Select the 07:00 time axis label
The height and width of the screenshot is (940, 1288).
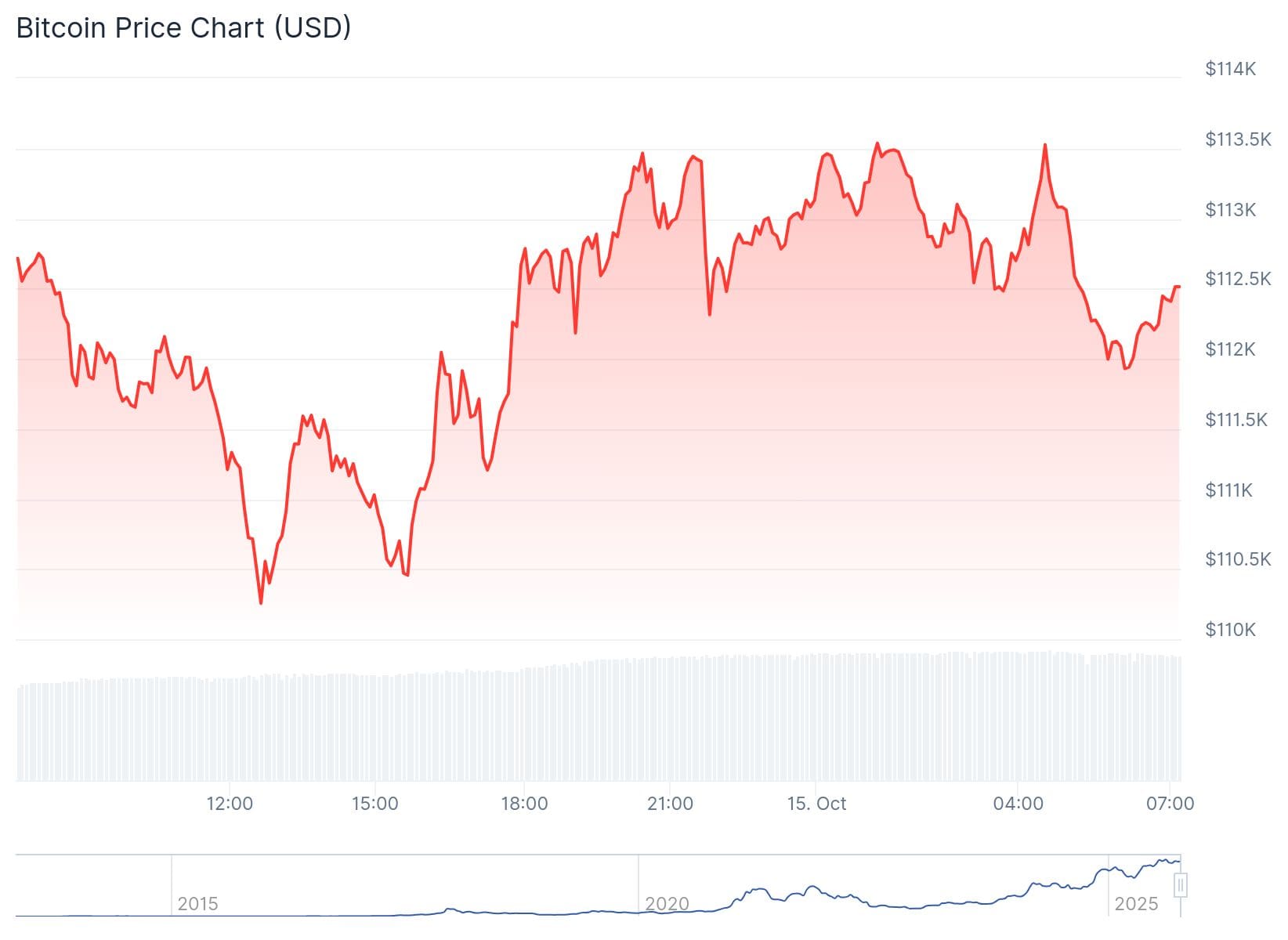pos(1170,804)
